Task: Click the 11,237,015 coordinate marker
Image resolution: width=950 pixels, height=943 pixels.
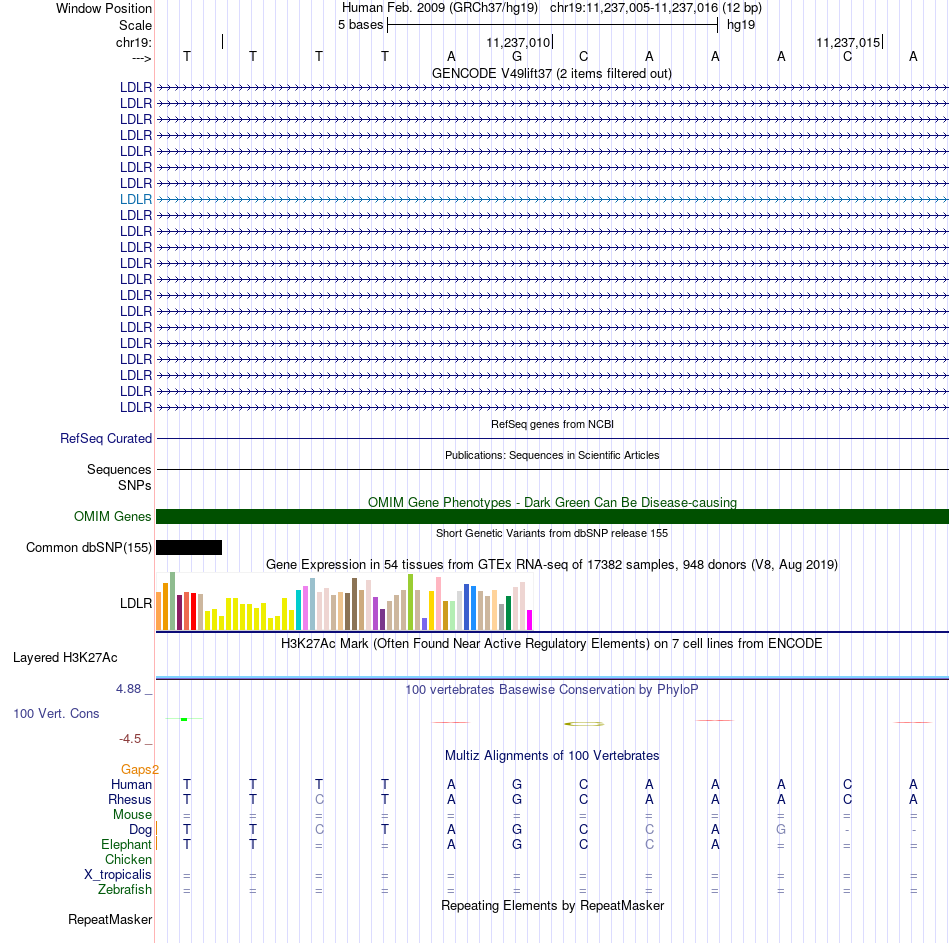Action: tap(848, 42)
